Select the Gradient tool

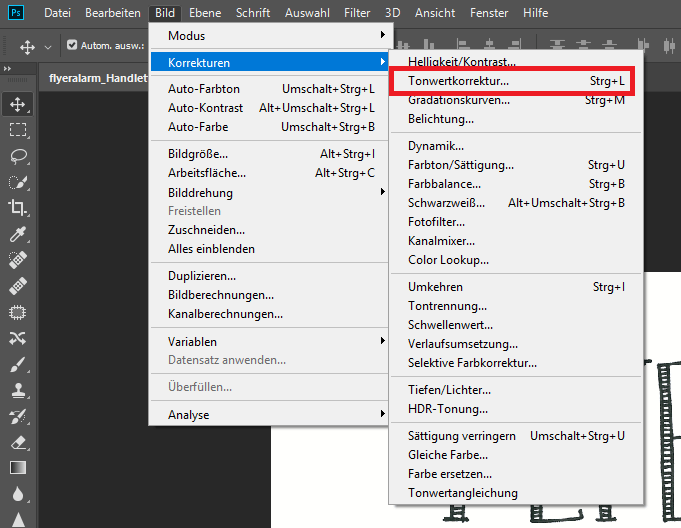[18, 468]
